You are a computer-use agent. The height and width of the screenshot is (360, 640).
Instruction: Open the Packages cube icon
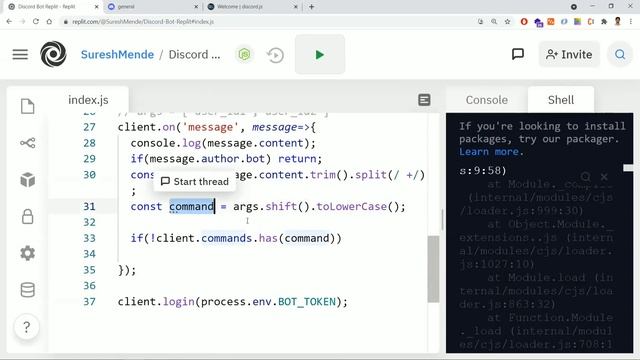27,180
